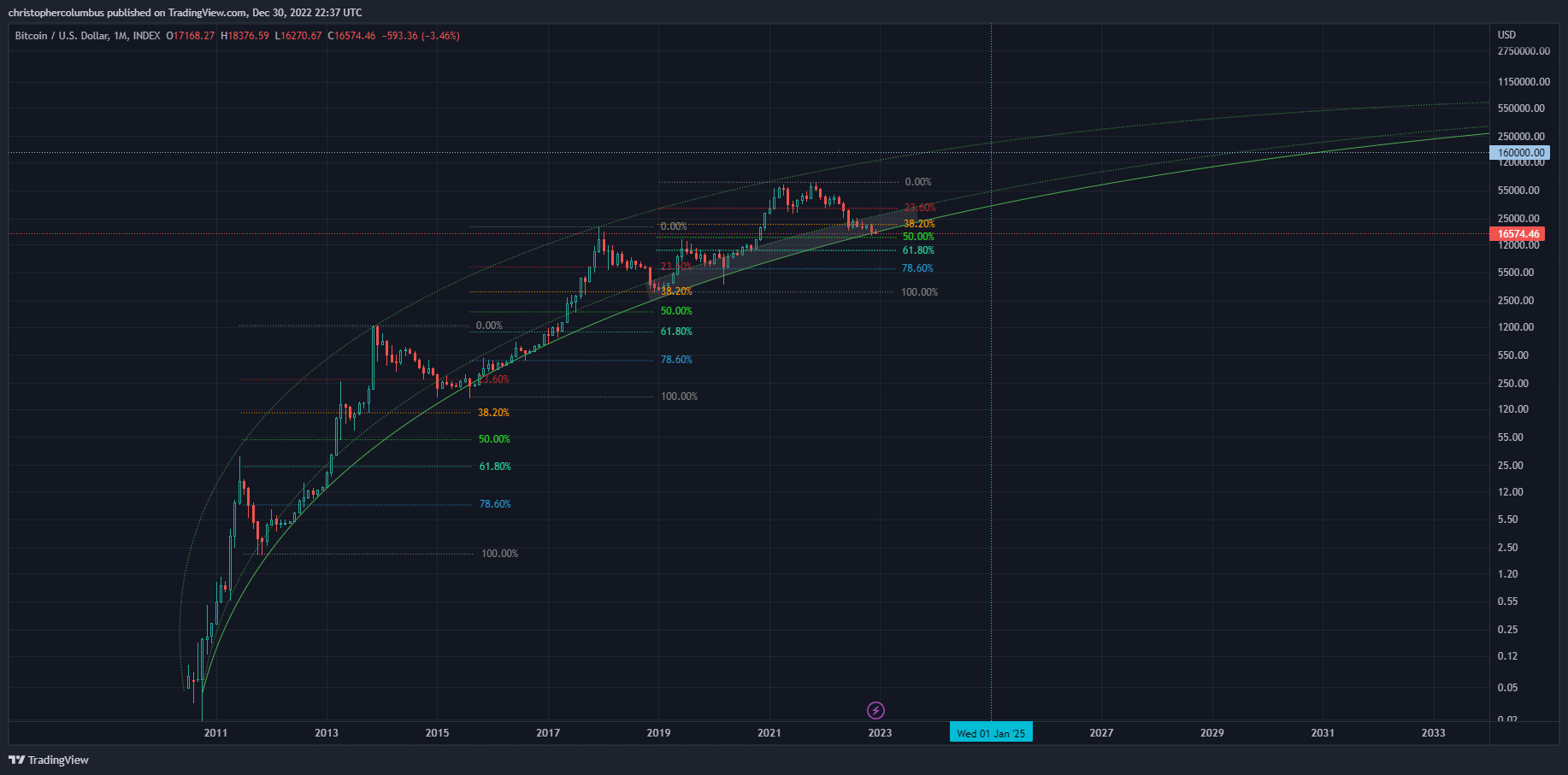Image resolution: width=1568 pixels, height=775 pixels.
Task: Click the 1200.00 price axis label
Action: click(1516, 327)
